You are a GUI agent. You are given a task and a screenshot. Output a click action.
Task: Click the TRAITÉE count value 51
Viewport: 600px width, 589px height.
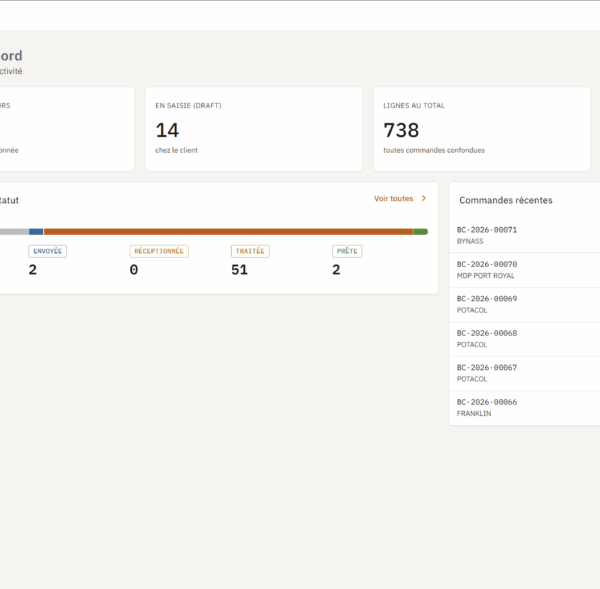239,270
